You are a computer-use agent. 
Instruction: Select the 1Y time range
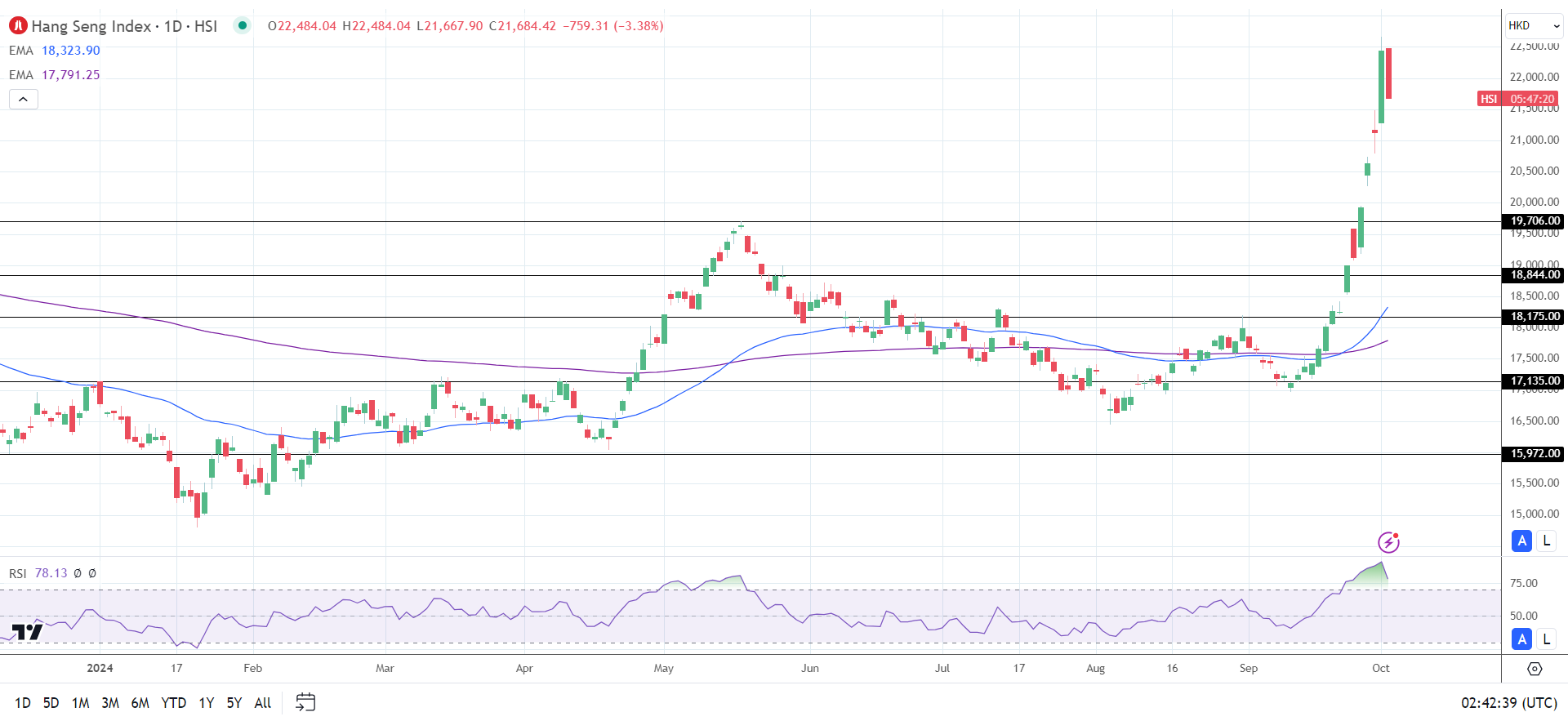coord(207,702)
